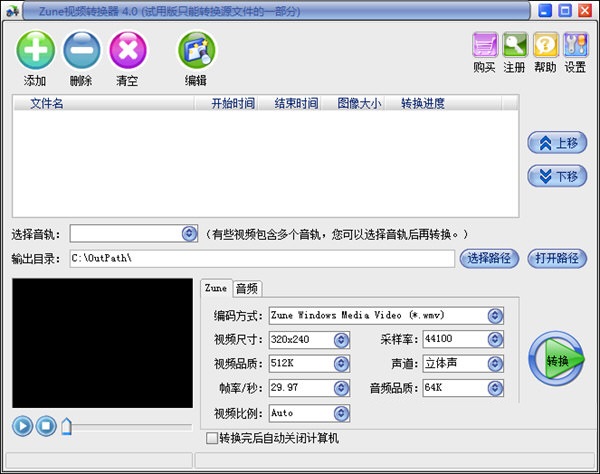Click the 文件名 column header
Image resolution: width=600 pixels, height=474 pixels.
[104, 103]
